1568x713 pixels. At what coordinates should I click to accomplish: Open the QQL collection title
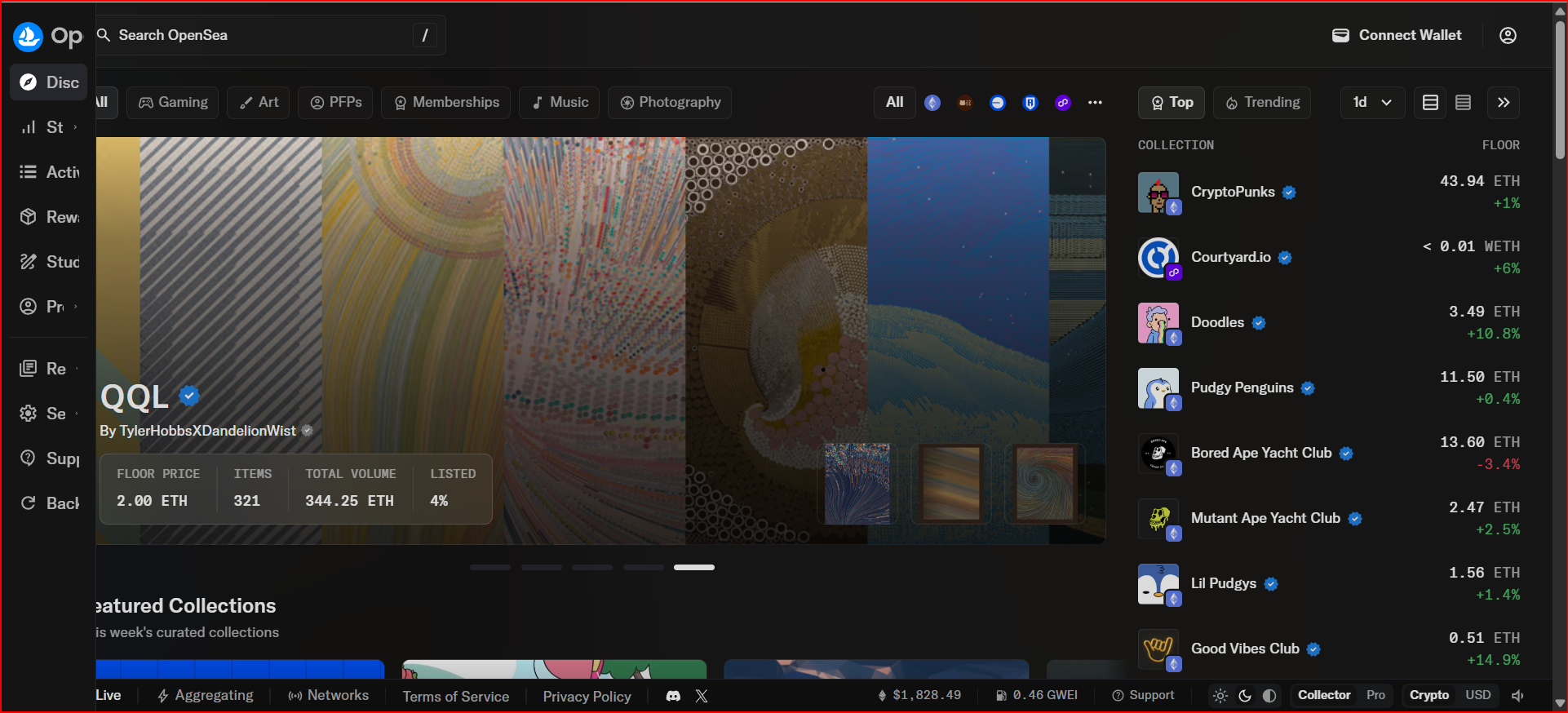[x=135, y=397]
